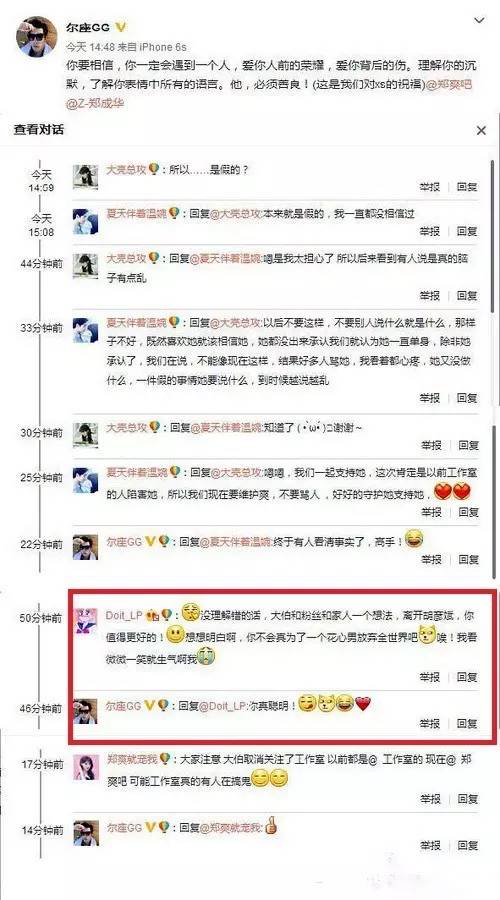Screen dimensions: 500x900
Task: Click the Doit_LP username link
Action: [125, 615]
